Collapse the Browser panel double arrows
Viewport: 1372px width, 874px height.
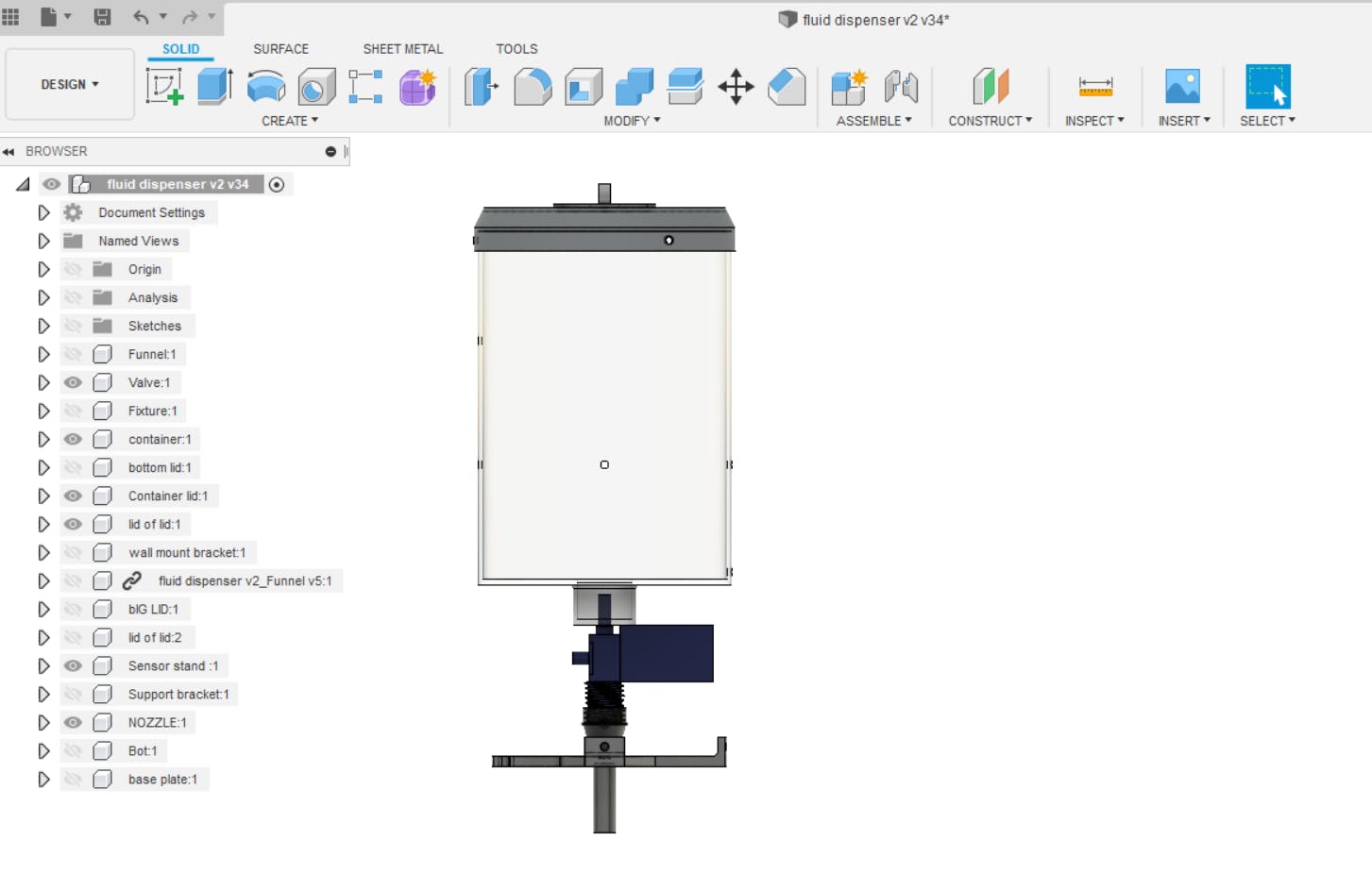click(8, 151)
